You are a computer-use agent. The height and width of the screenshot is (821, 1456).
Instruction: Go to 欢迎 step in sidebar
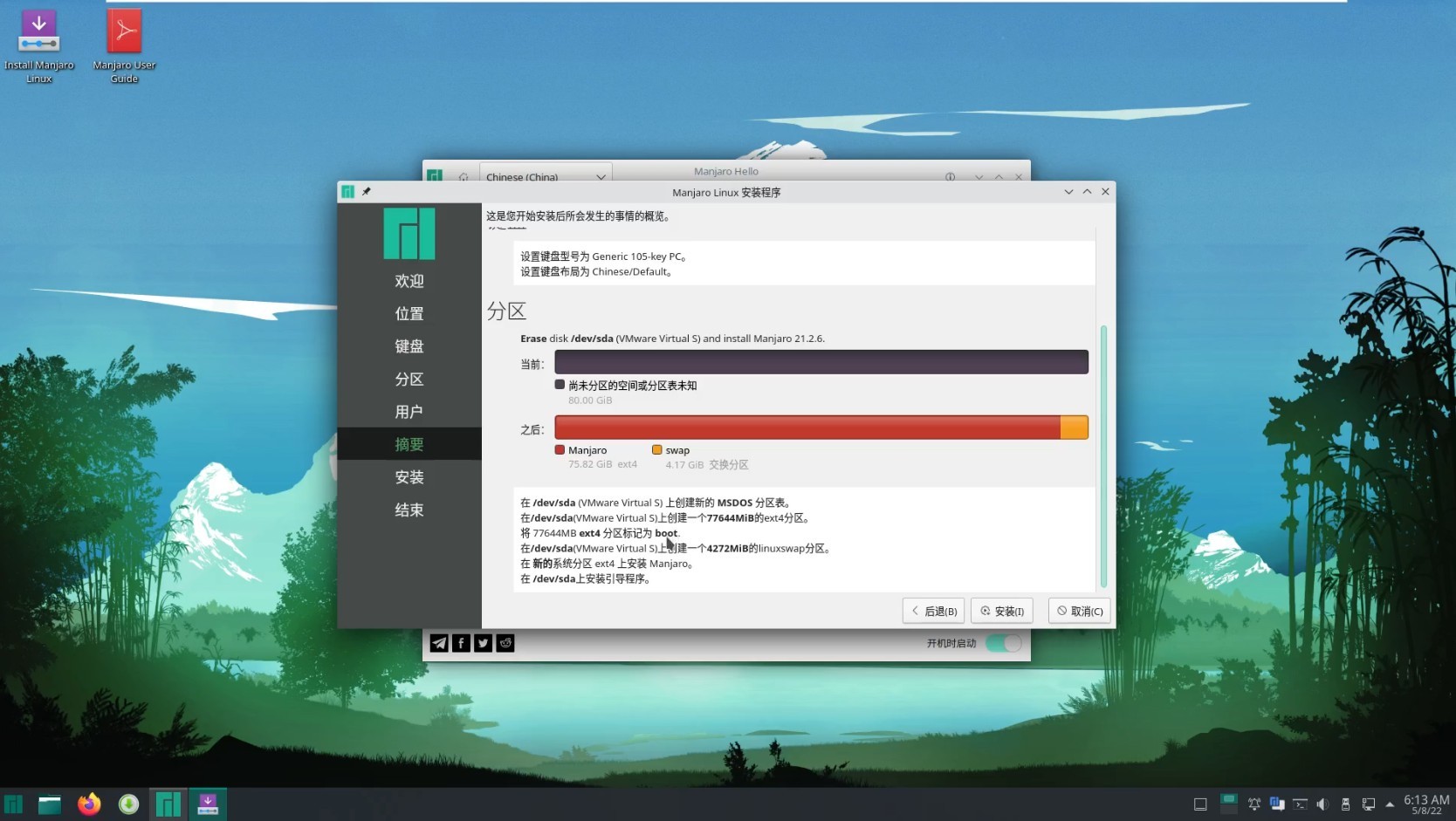click(x=409, y=281)
